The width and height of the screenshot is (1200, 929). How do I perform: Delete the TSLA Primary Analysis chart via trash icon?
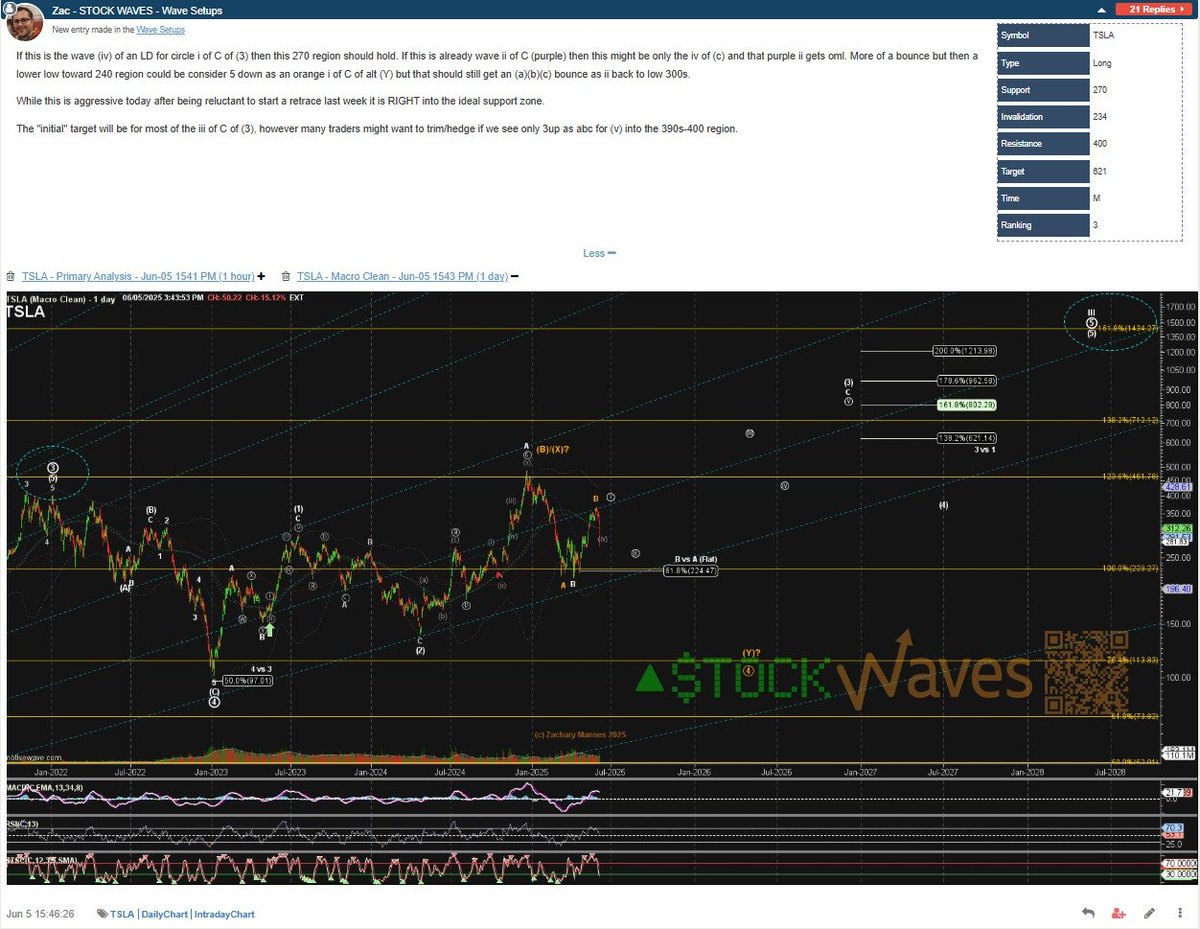pos(10,276)
